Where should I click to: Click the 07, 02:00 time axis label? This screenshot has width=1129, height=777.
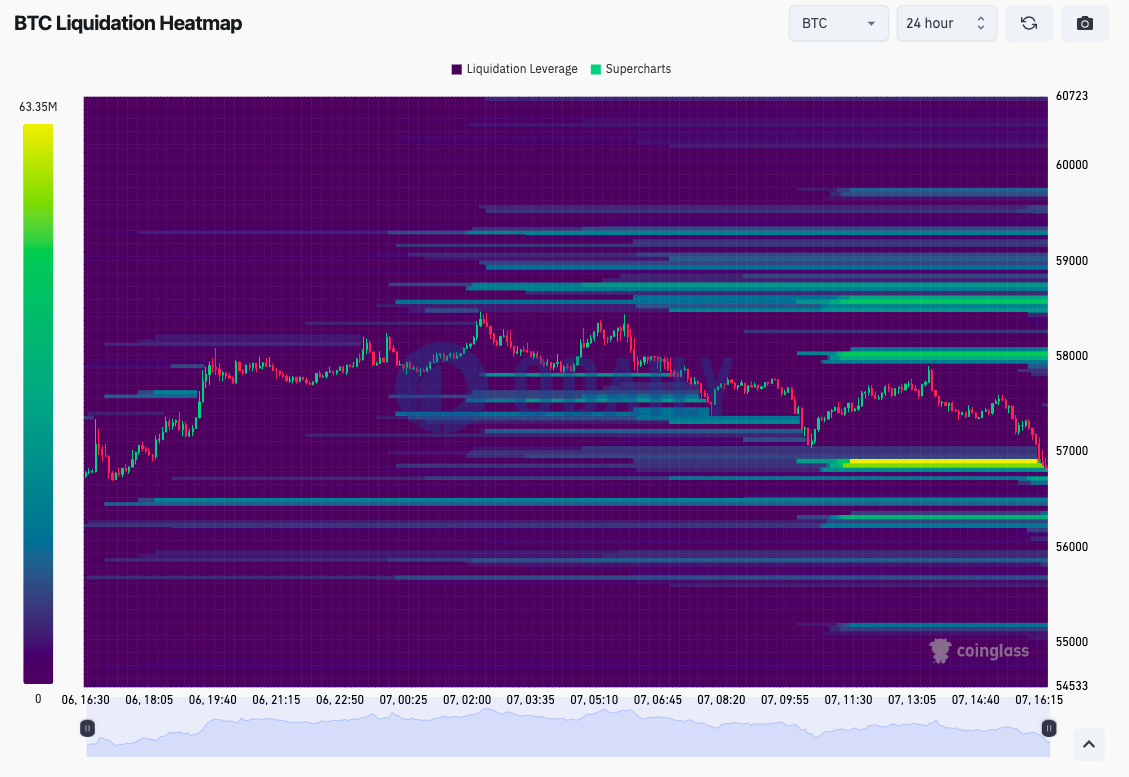(x=467, y=699)
